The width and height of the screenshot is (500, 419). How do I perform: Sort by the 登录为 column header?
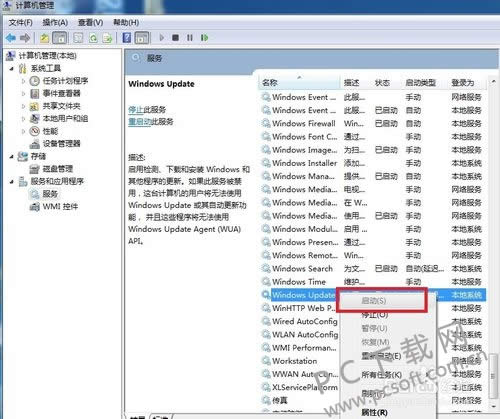[466, 82]
